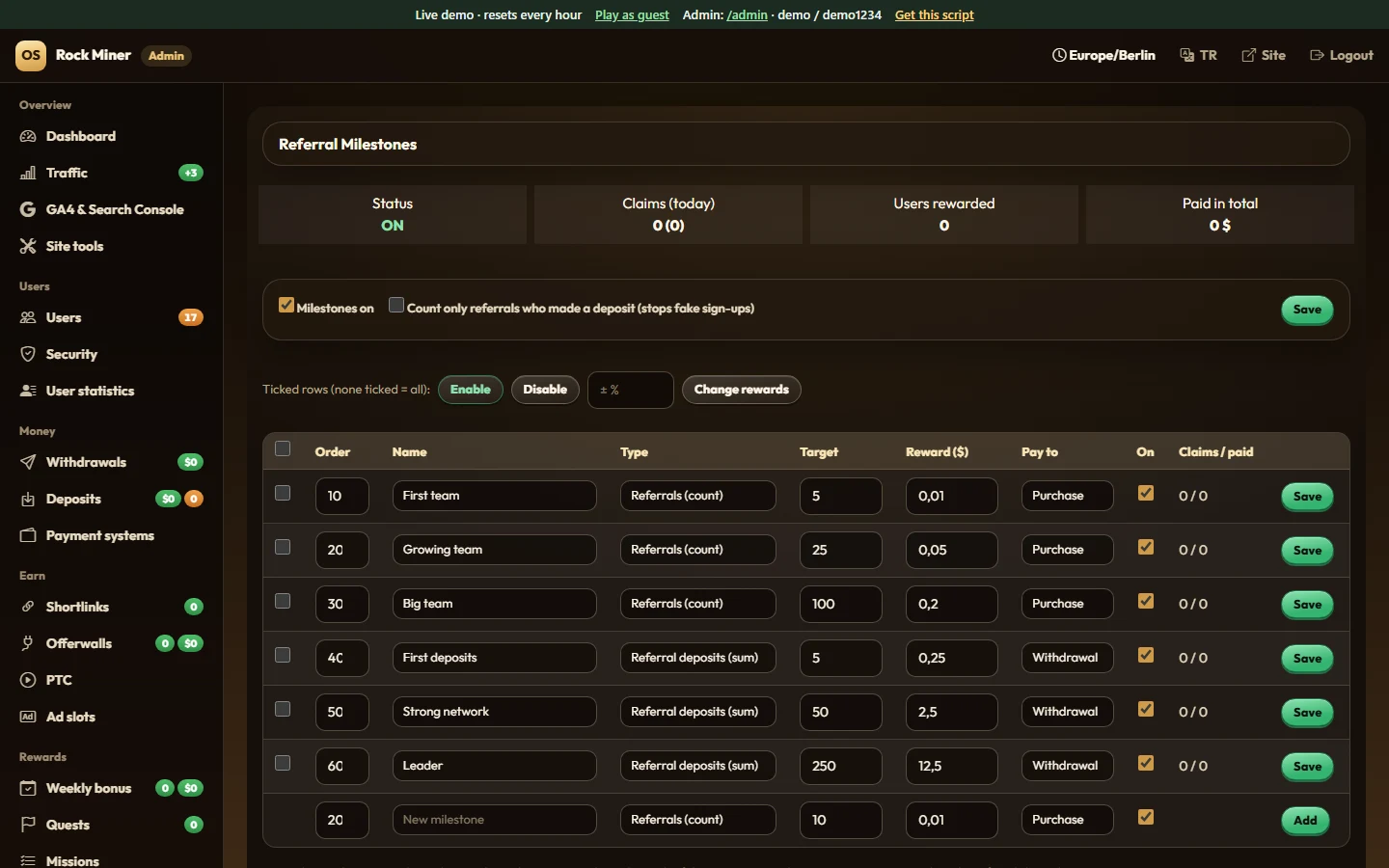The height and width of the screenshot is (868, 1389).
Task: Click the New milestone name field
Action: point(494,820)
